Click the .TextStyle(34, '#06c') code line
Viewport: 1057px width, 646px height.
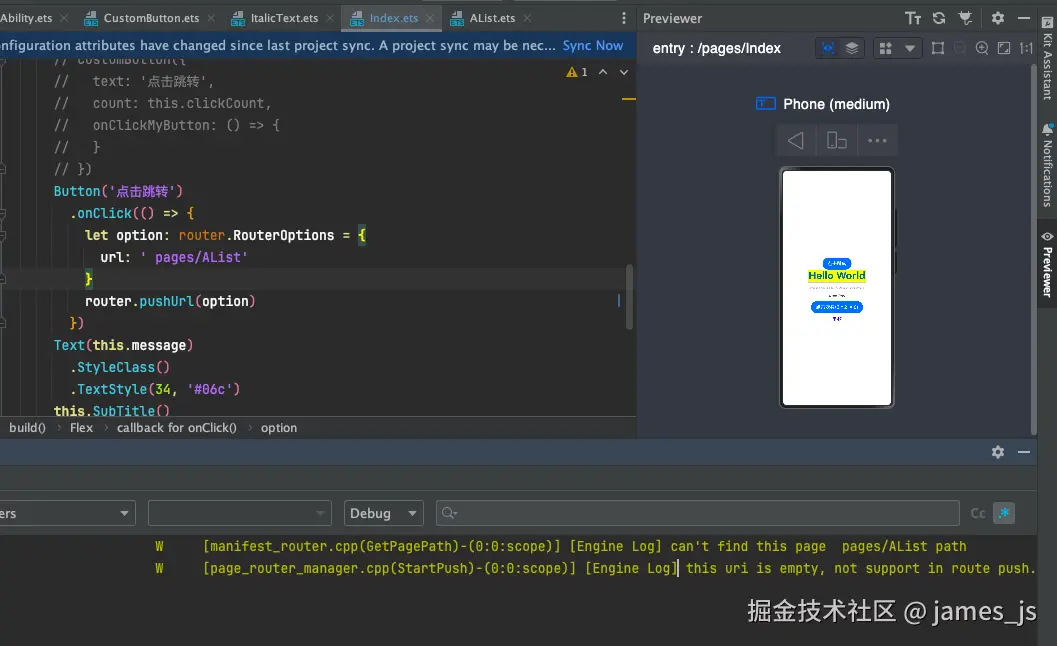click(155, 389)
